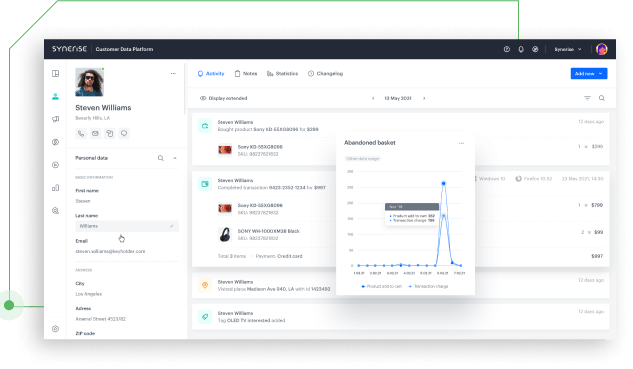
Task: Switch to the Activity tab
Action: coord(211,73)
